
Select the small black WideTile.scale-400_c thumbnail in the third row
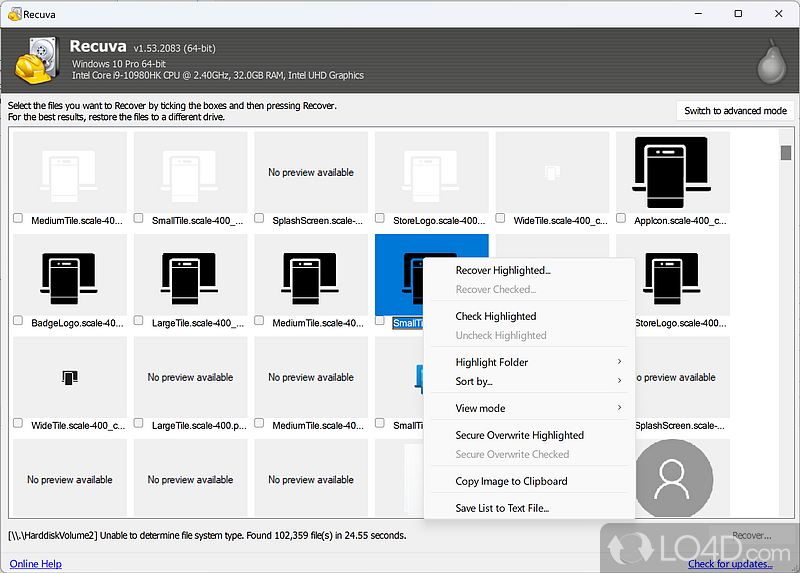(70, 378)
